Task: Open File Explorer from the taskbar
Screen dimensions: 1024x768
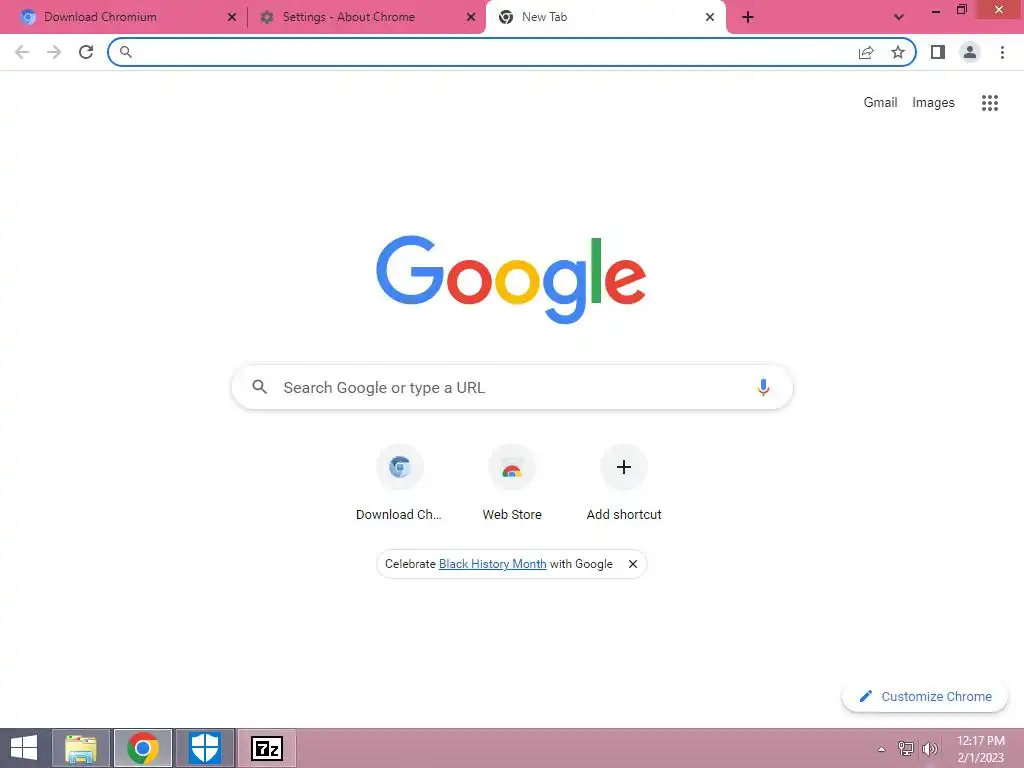Action: click(x=80, y=748)
